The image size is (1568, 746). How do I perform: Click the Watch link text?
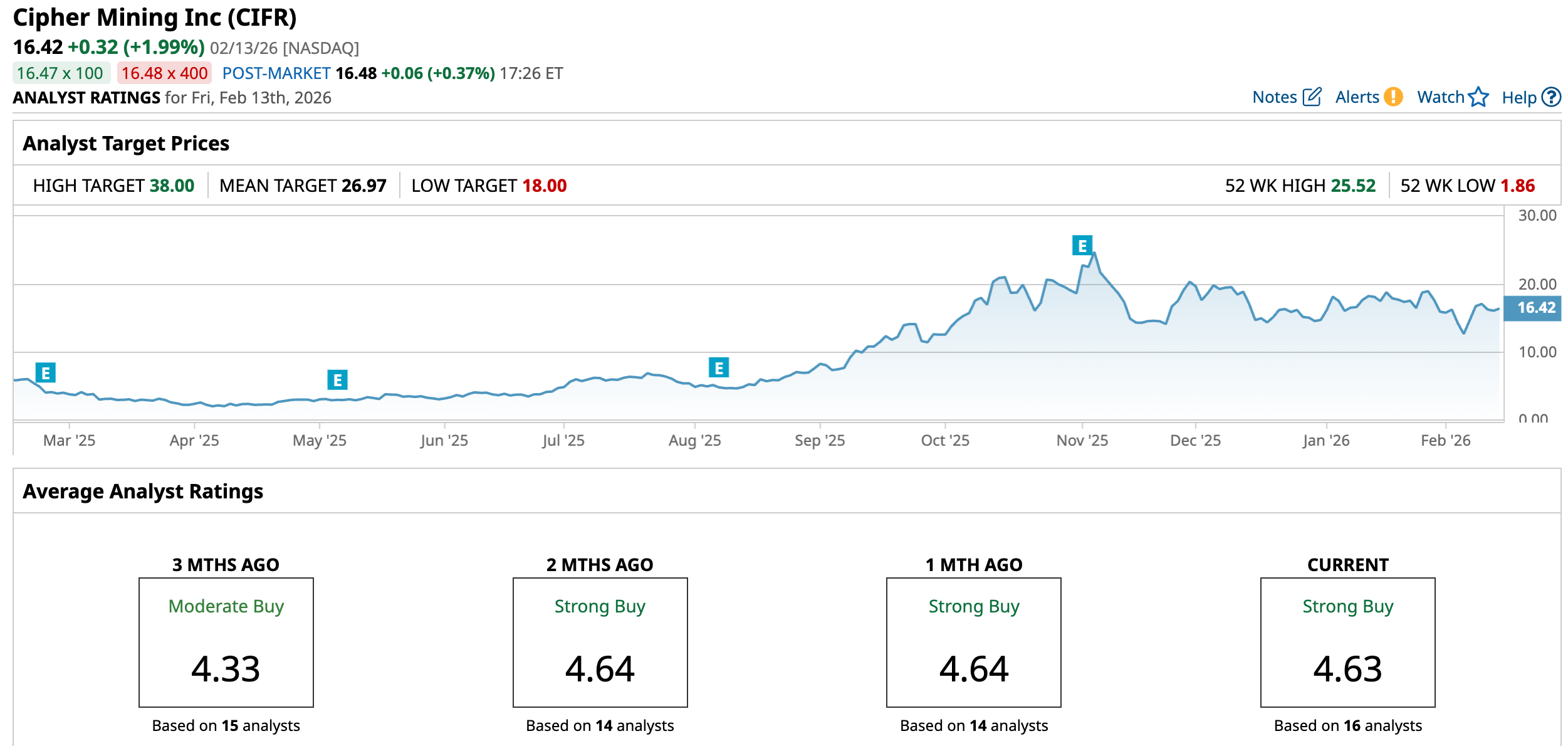(x=1440, y=97)
